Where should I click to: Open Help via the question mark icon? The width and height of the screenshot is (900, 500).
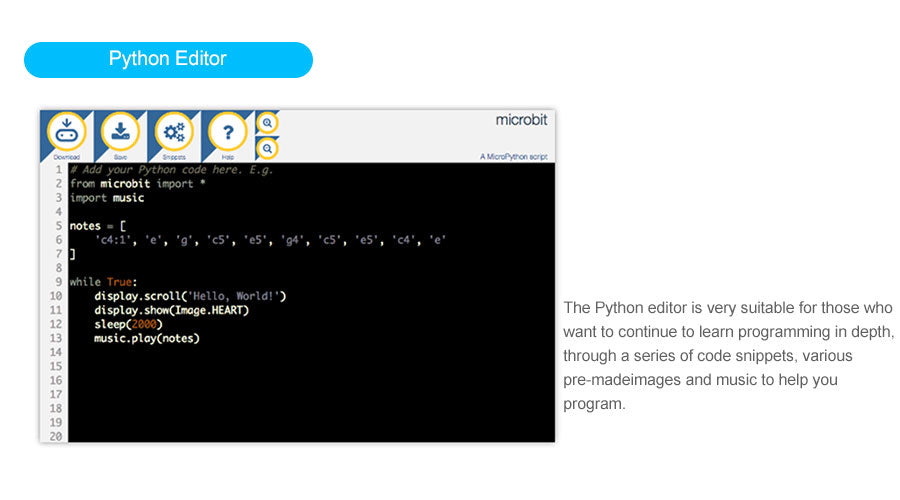point(227,132)
